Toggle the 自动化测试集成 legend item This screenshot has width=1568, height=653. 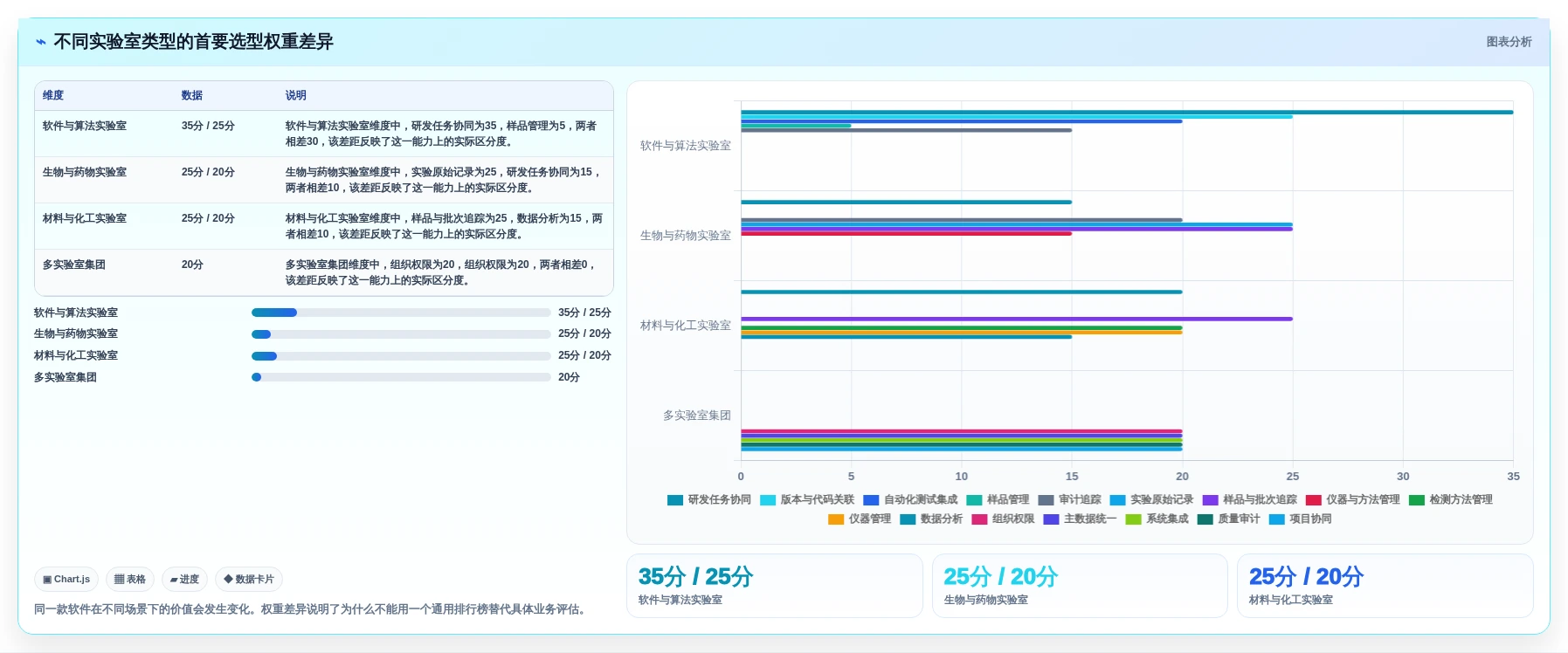(910, 499)
